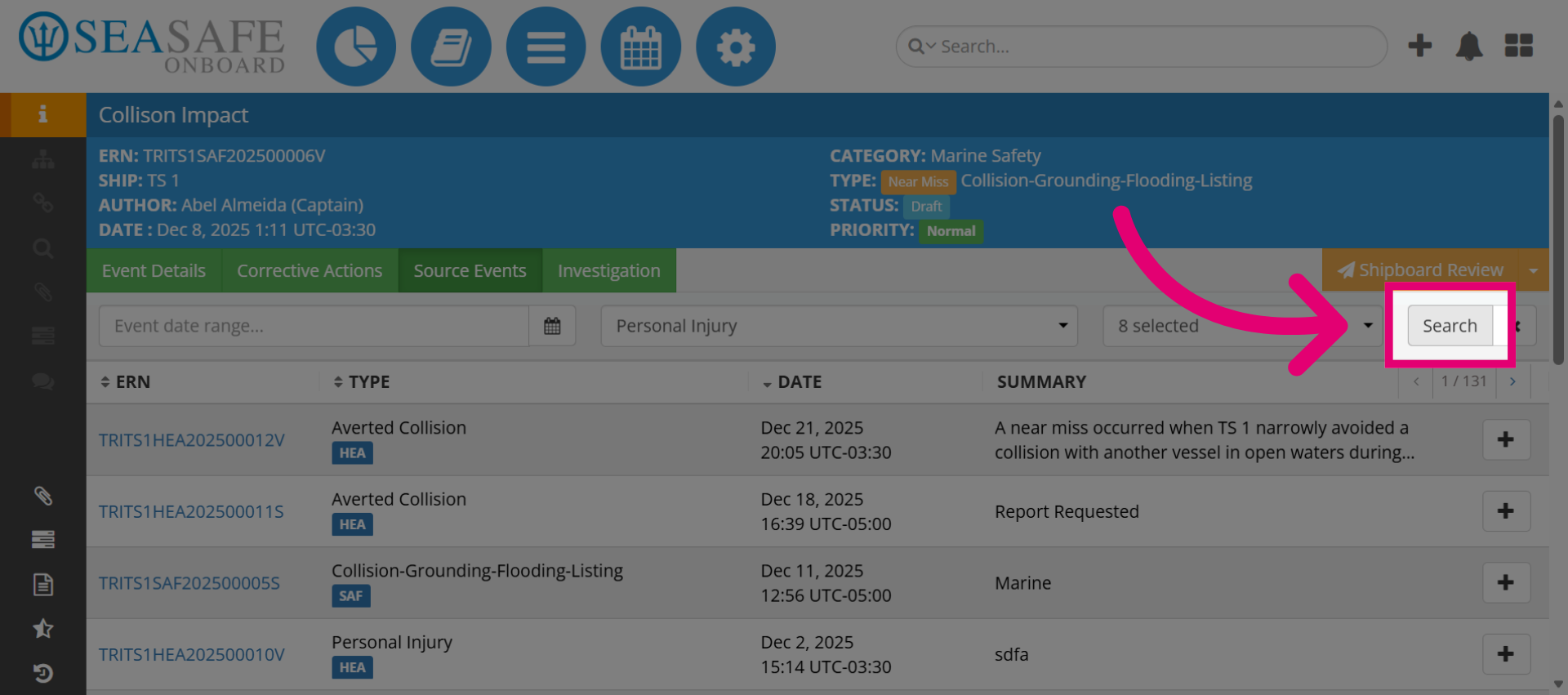Open link TRITS1HEA202500012V
This screenshot has height=695, width=1568.
point(192,440)
